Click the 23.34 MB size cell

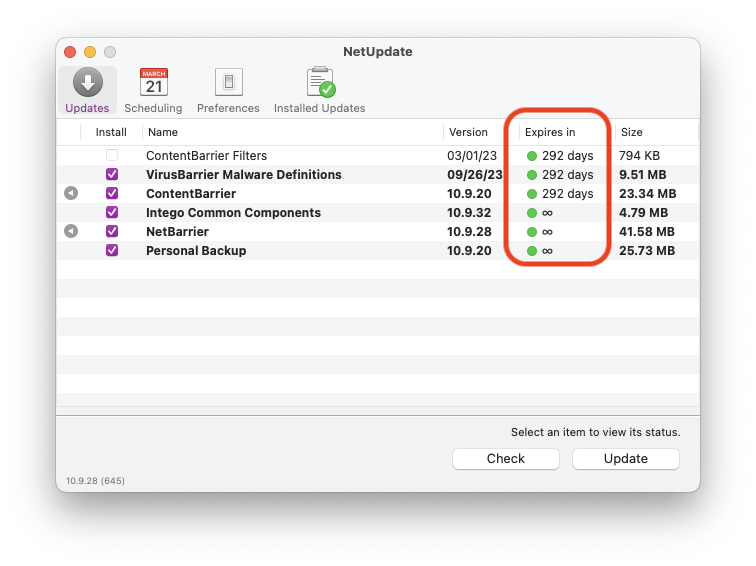click(648, 194)
